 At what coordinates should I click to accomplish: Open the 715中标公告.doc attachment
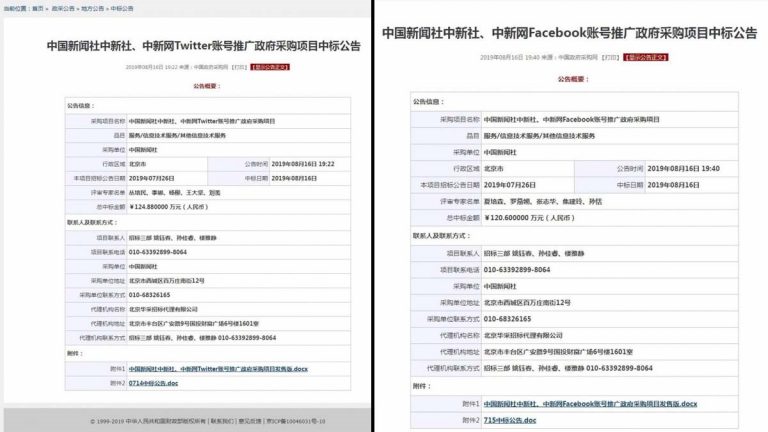point(510,420)
